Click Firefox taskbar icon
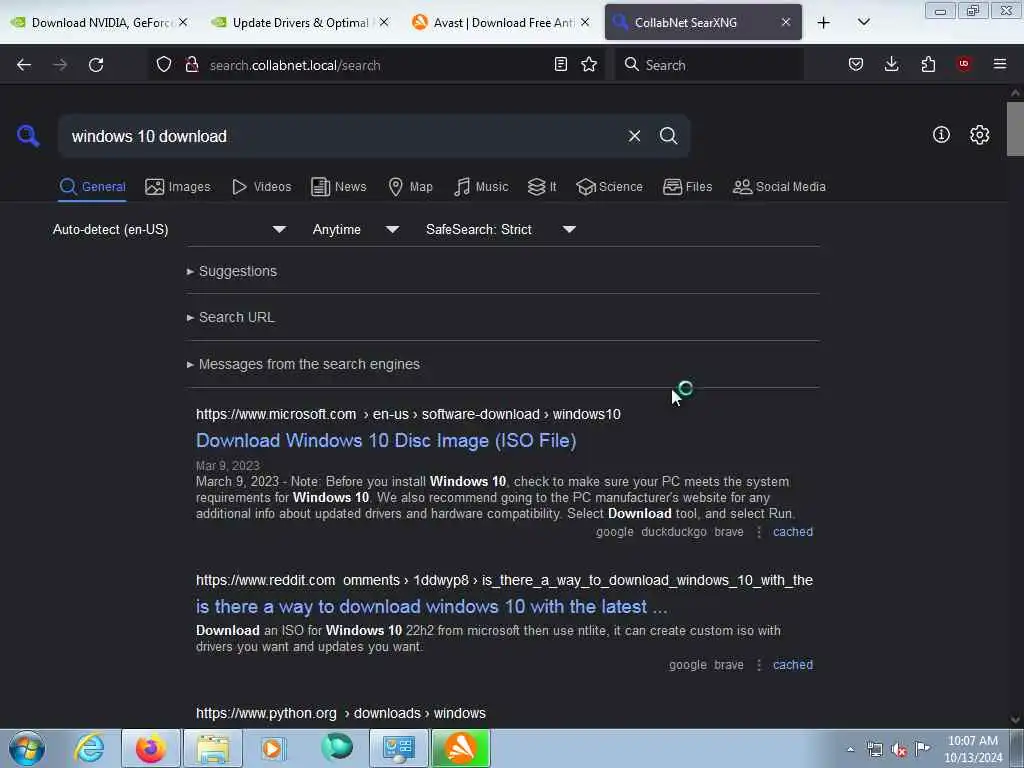The width and height of the screenshot is (1024, 768). 151,748
